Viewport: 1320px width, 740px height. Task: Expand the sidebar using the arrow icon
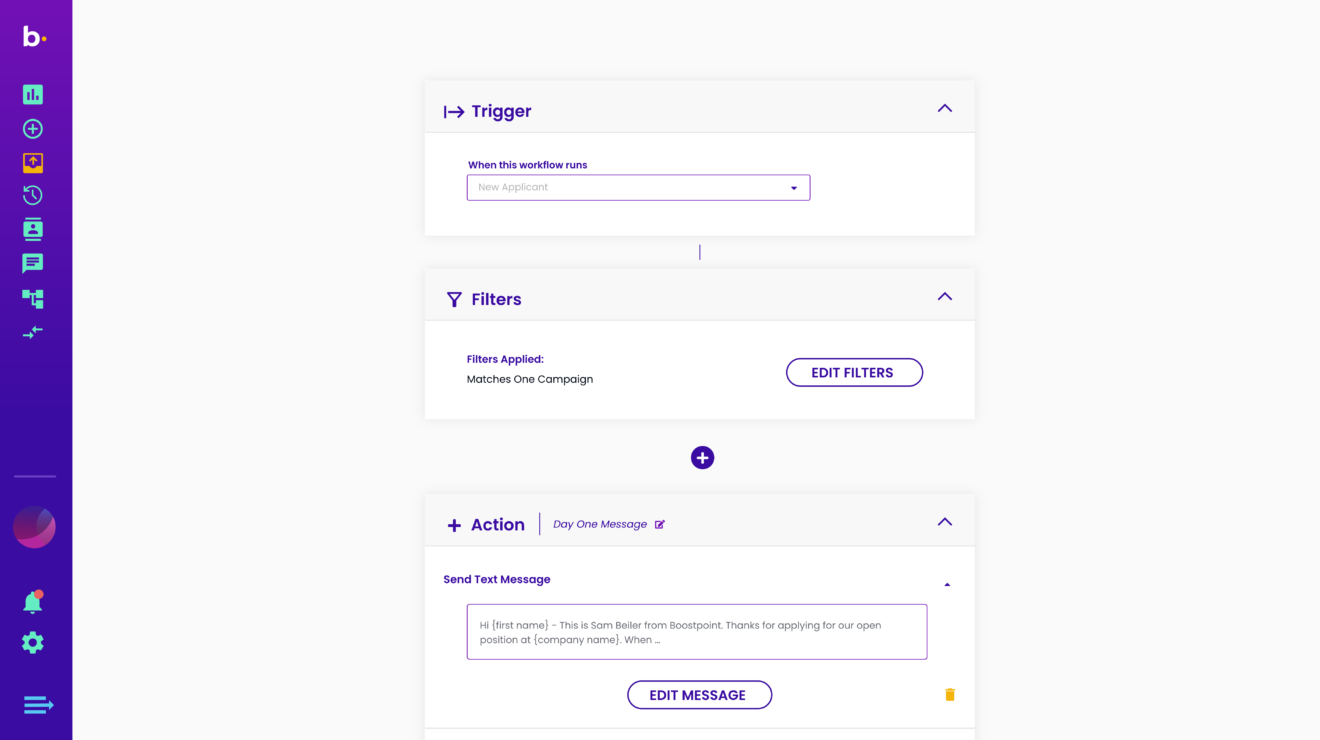[37, 704]
